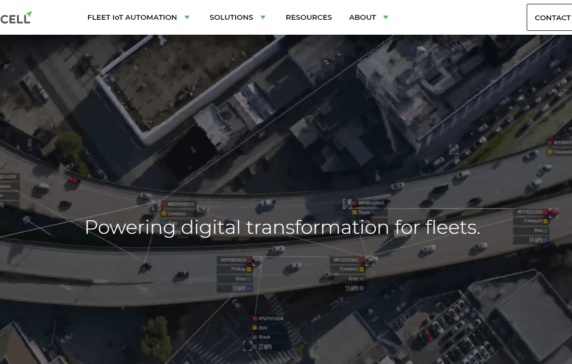Expand the Solutions dropdown arrow
Image resolution: width=572 pixels, height=364 pixels.
click(263, 17)
